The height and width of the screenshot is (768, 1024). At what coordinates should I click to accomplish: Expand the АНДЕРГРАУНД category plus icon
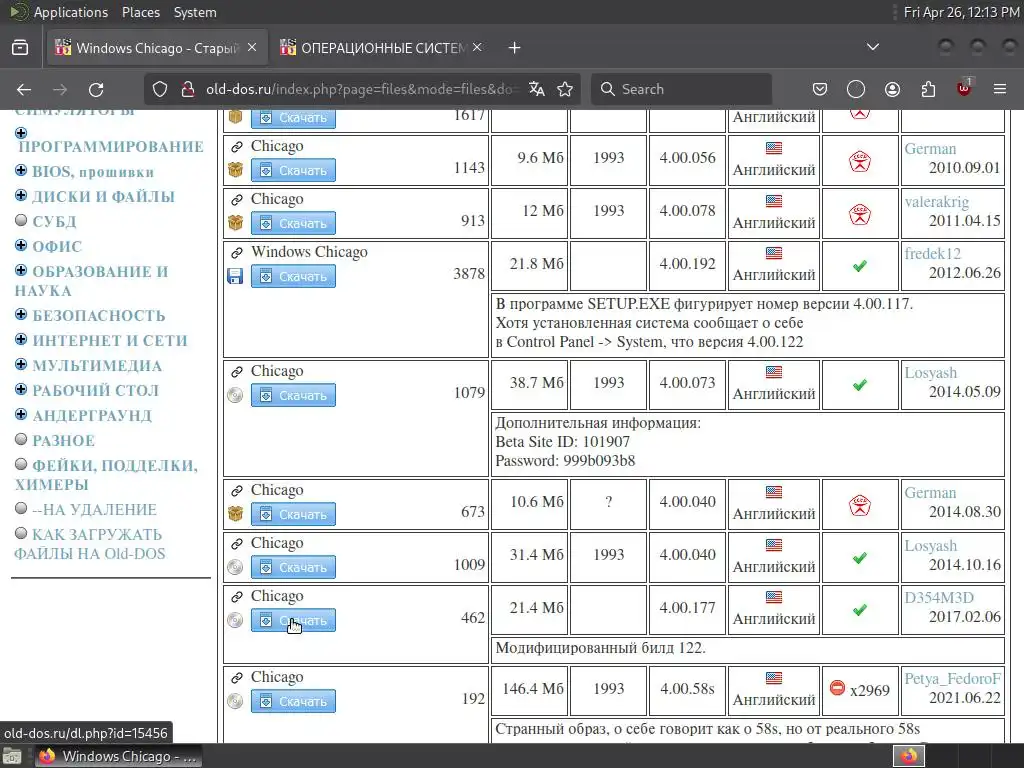point(21,414)
